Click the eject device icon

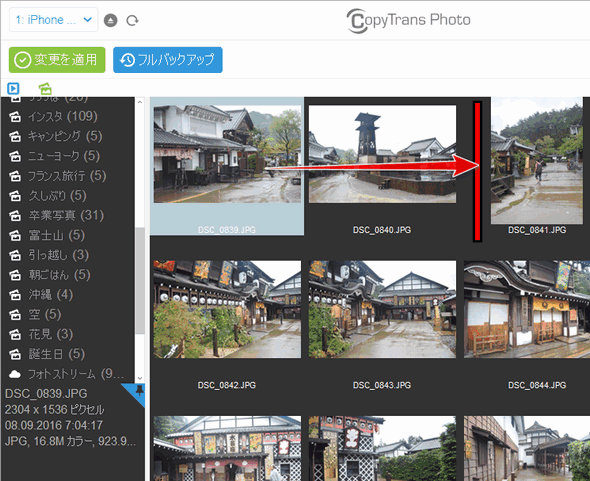[x=111, y=20]
